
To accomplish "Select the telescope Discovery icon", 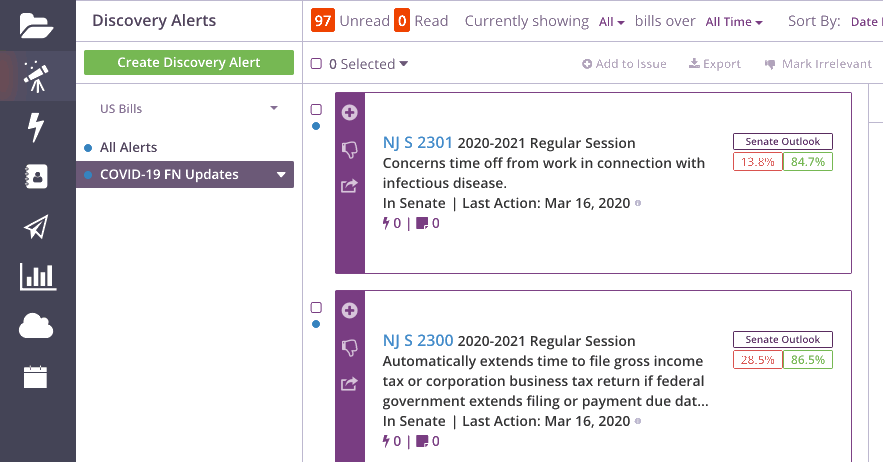I will click(x=37, y=76).
